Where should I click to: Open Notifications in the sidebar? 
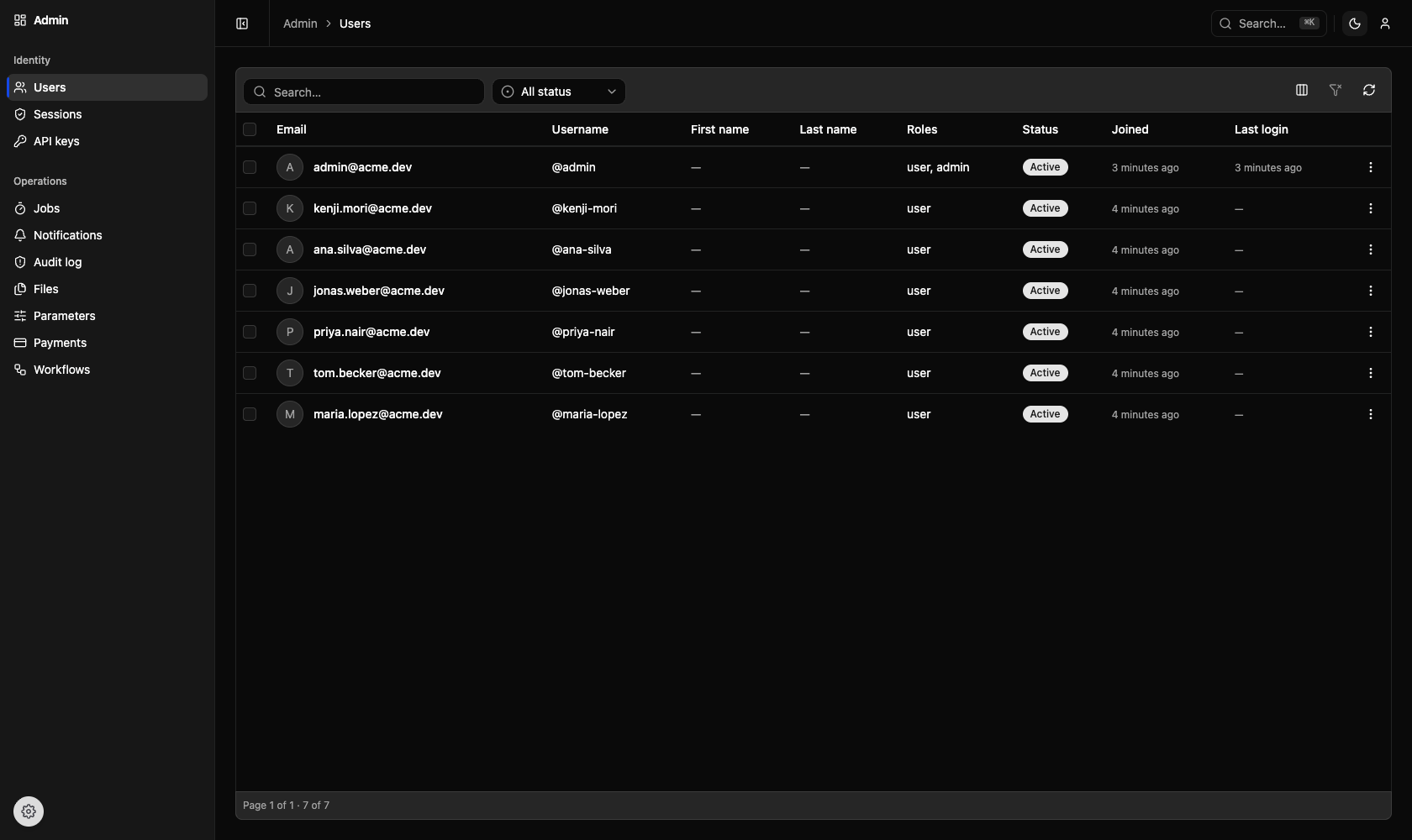(107, 235)
